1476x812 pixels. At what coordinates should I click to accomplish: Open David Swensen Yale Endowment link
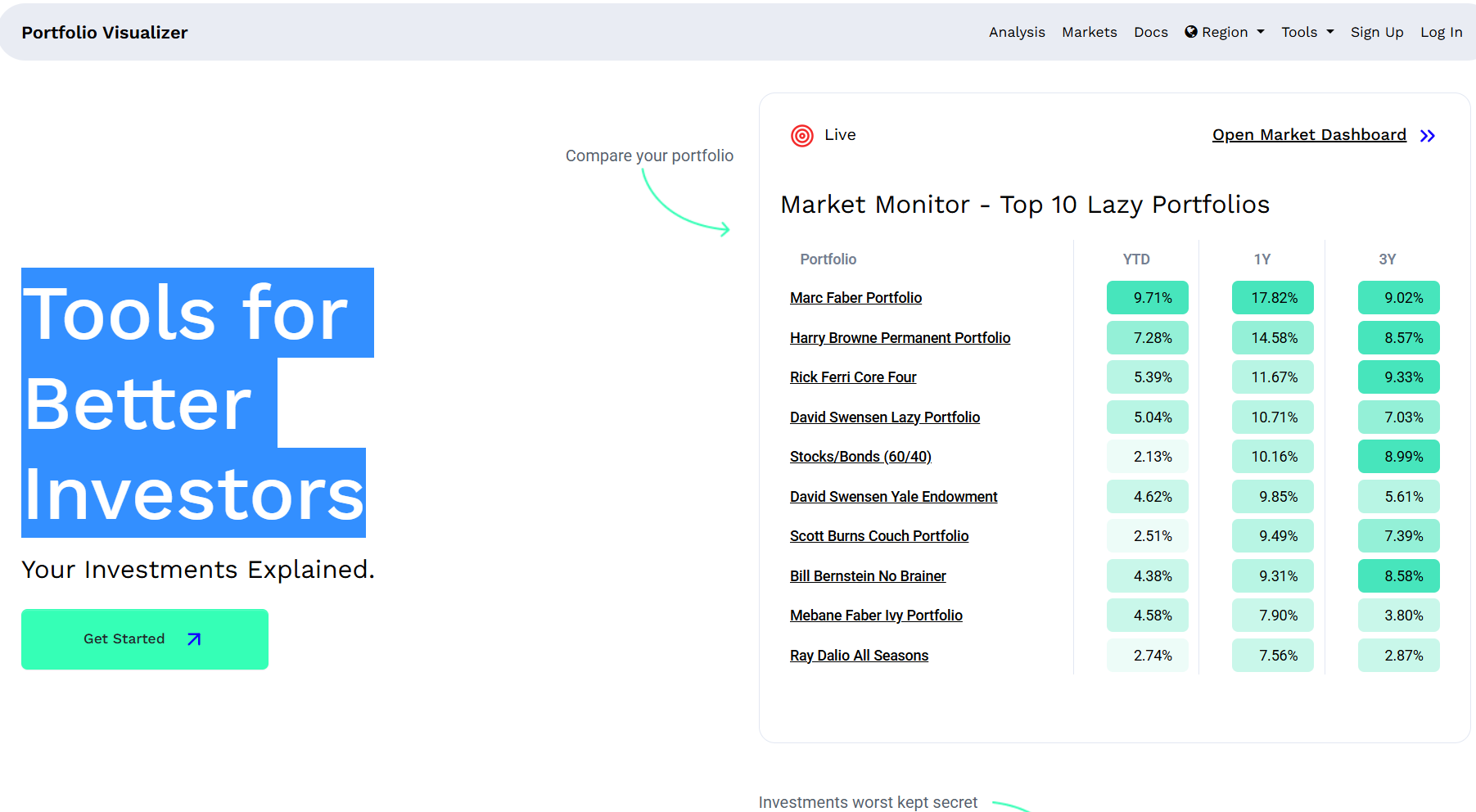pos(893,497)
